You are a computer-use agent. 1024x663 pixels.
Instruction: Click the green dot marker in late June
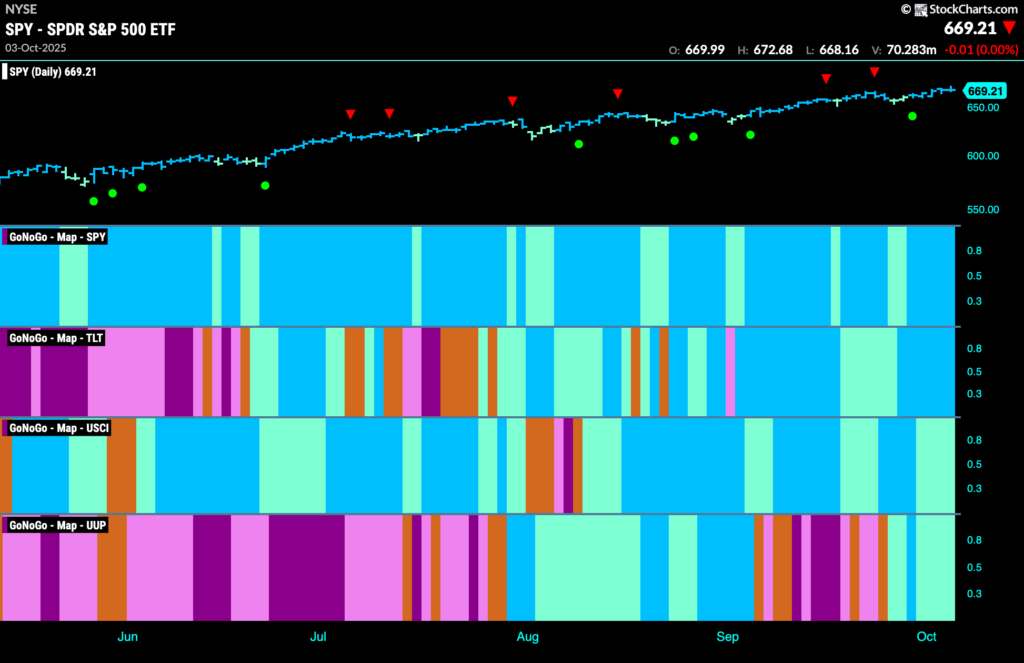tap(265, 186)
